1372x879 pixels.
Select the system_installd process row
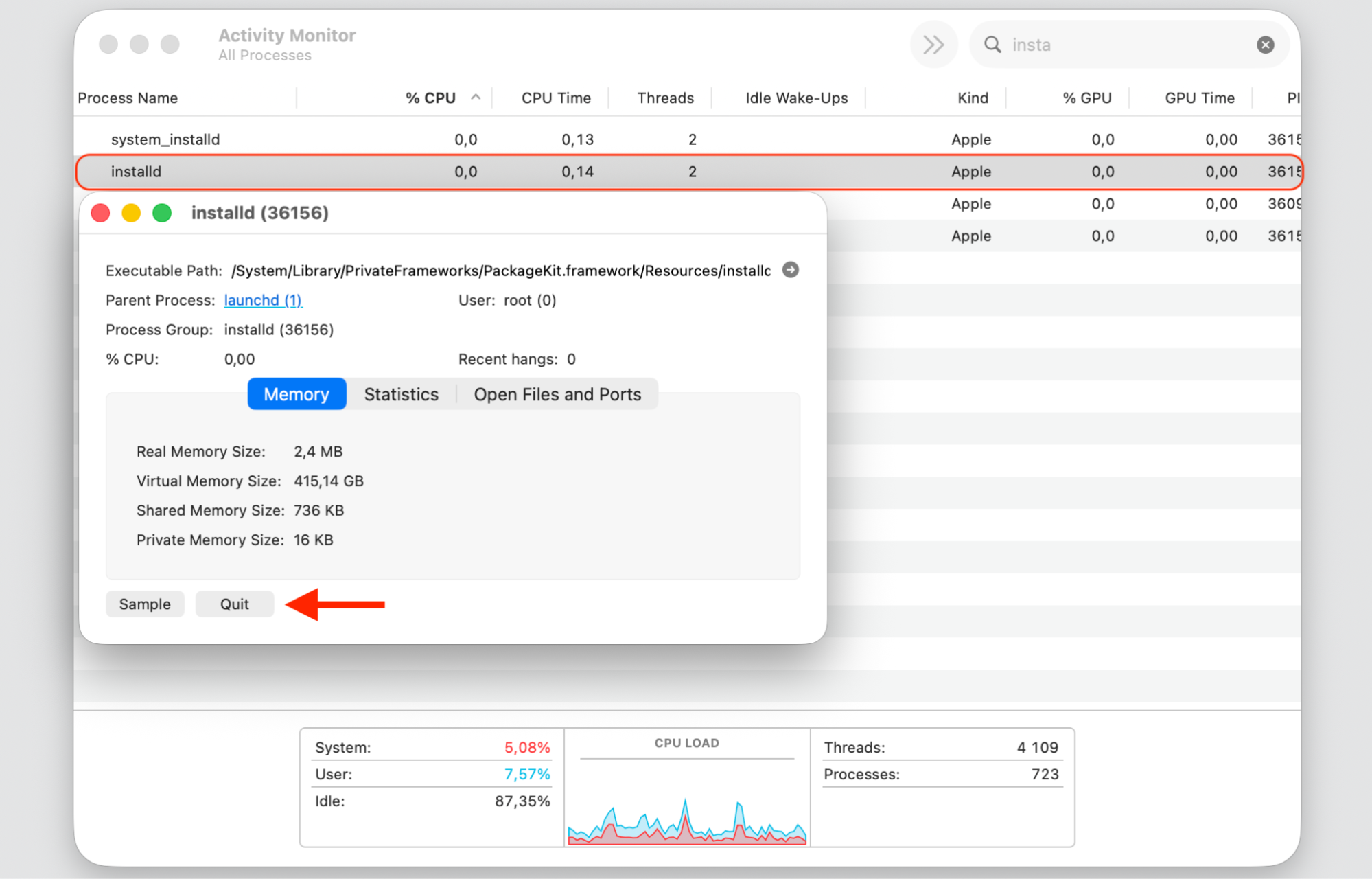click(687, 139)
